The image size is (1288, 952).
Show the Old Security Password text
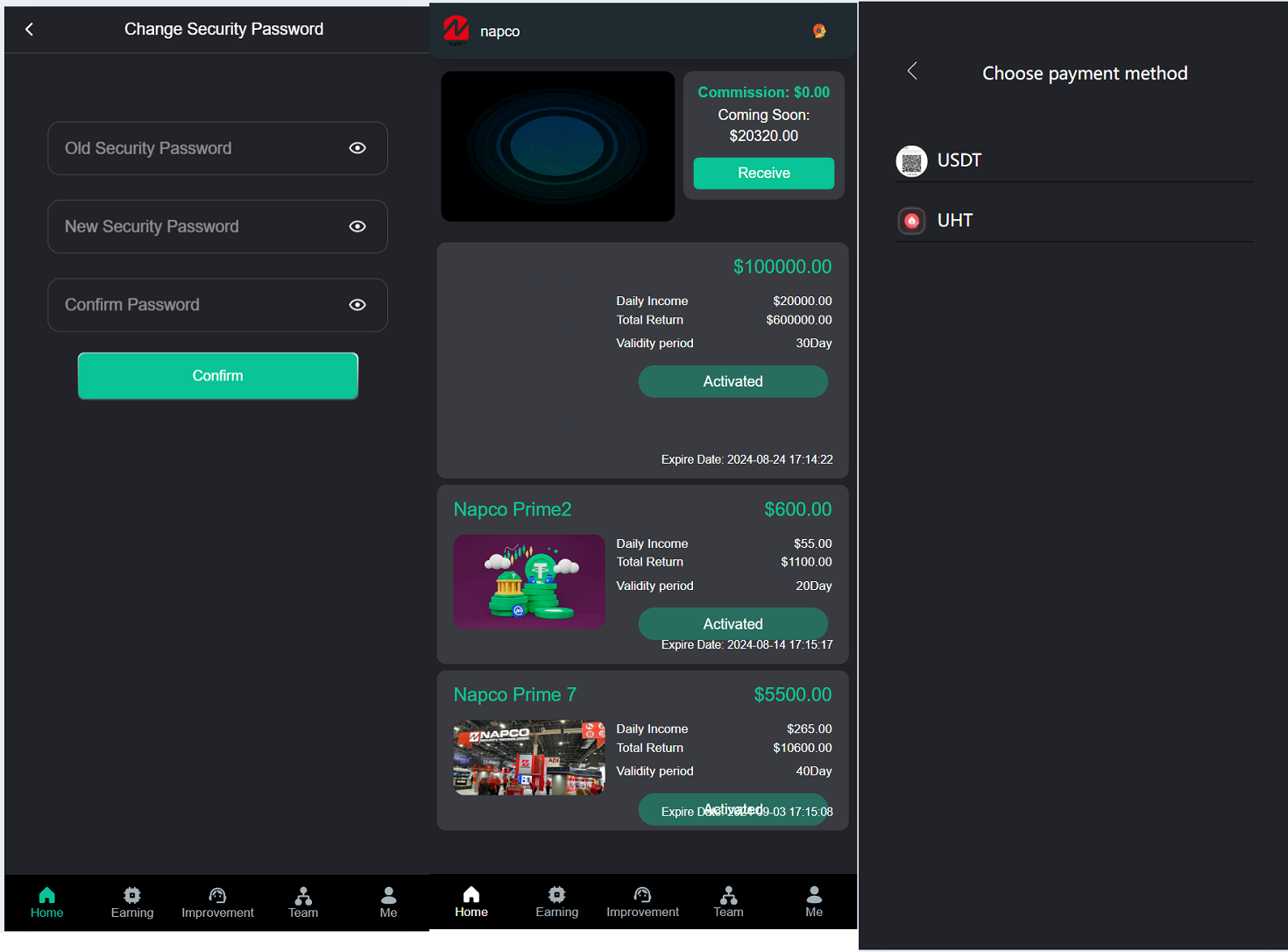(357, 148)
